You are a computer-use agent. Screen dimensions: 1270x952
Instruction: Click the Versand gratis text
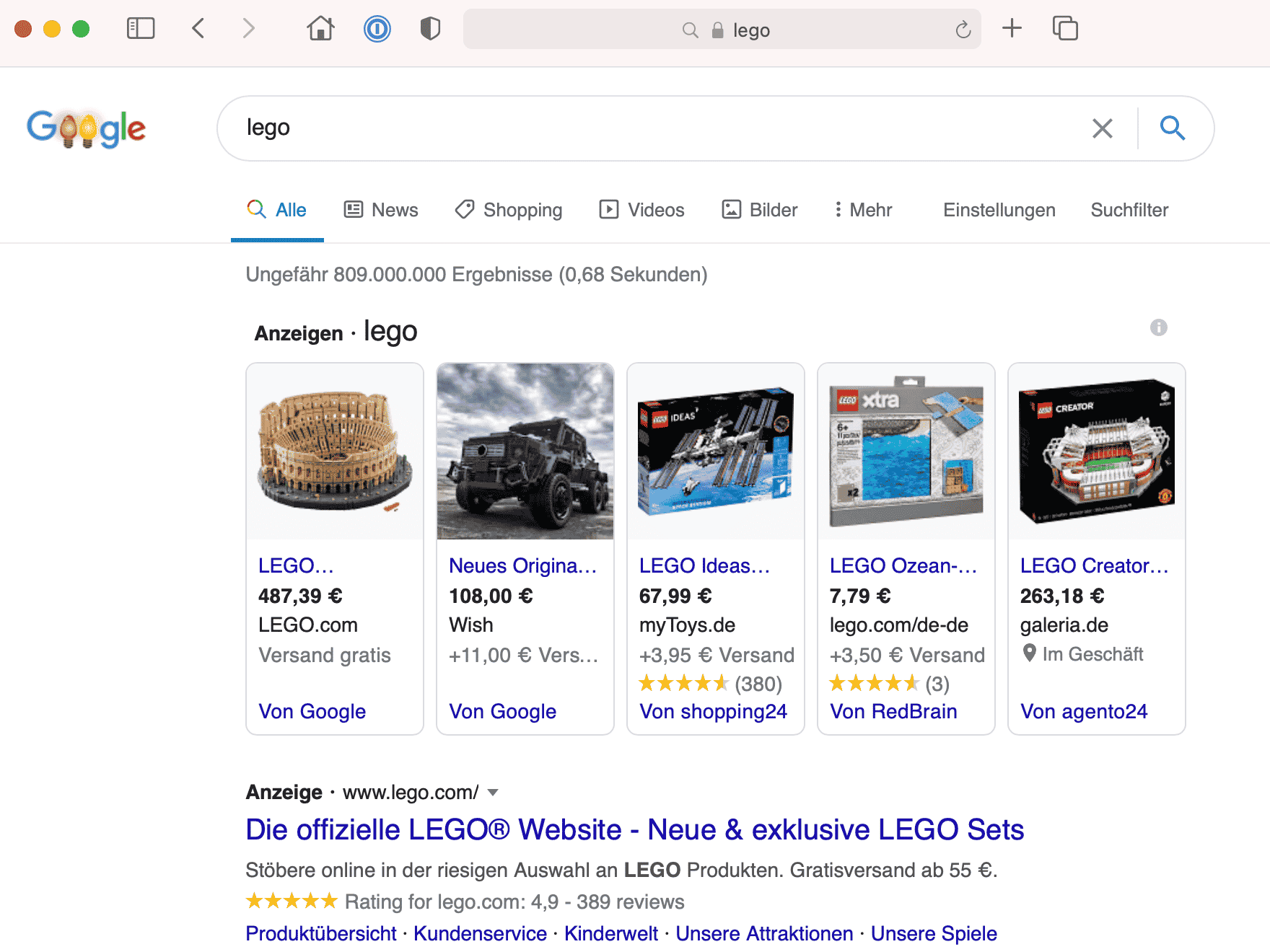325,655
